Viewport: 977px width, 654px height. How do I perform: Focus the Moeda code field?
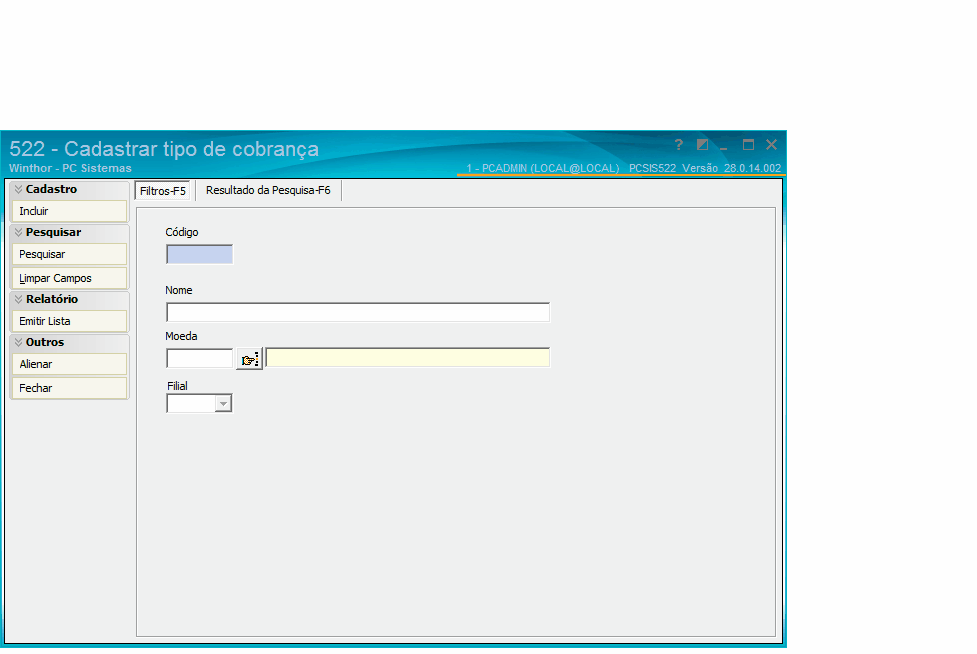point(199,358)
